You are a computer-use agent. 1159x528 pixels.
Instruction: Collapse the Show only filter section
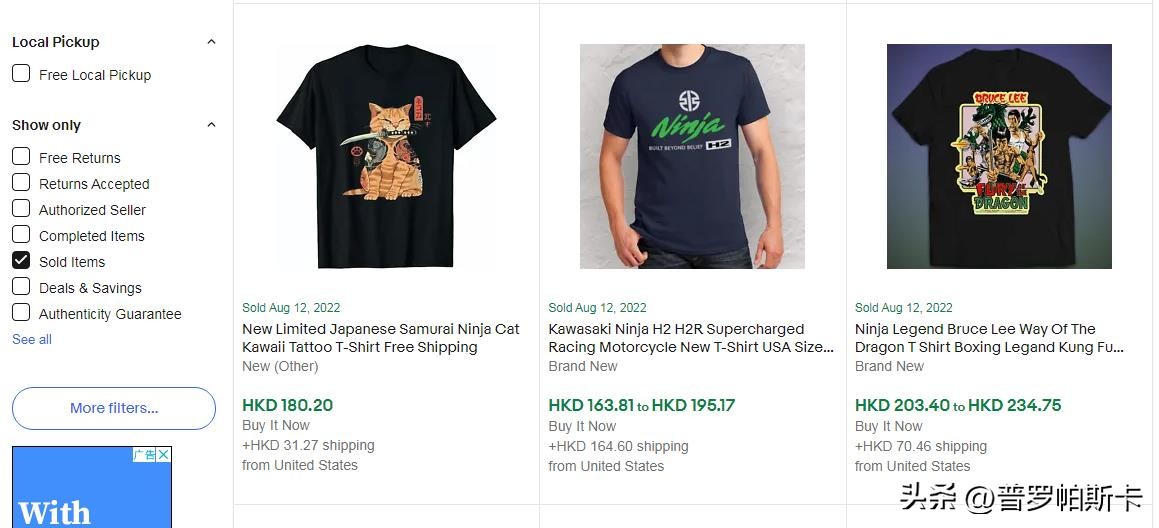click(211, 125)
